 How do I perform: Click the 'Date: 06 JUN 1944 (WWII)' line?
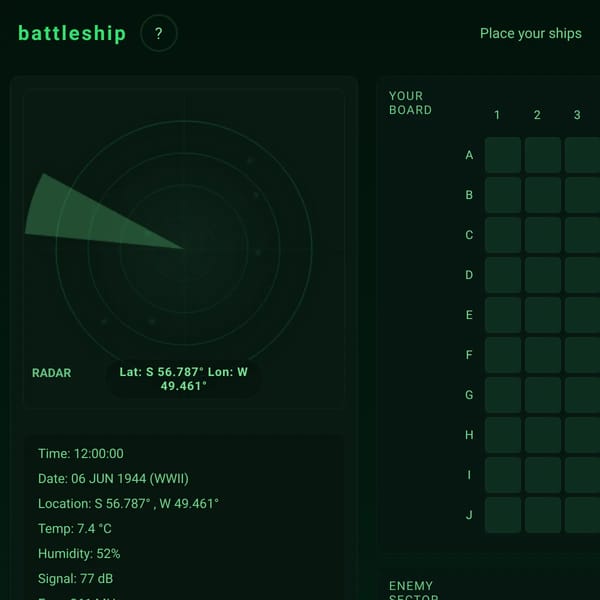113,479
